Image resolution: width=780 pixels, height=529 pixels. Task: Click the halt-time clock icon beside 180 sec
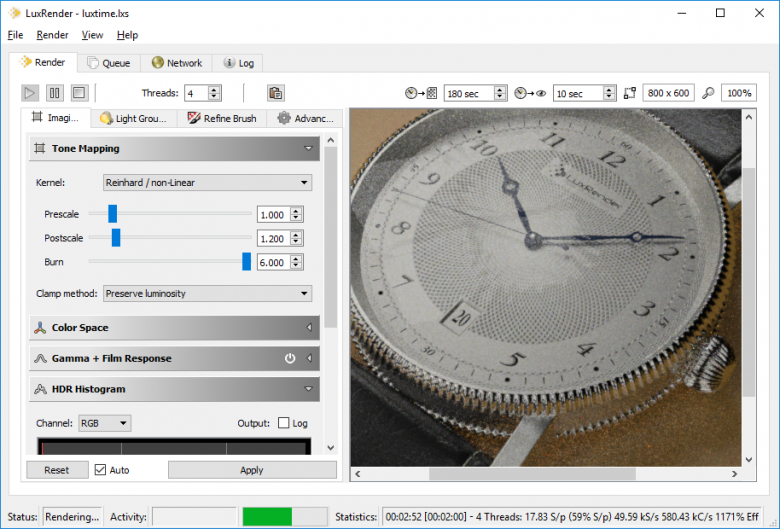click(x=421, y=93)
